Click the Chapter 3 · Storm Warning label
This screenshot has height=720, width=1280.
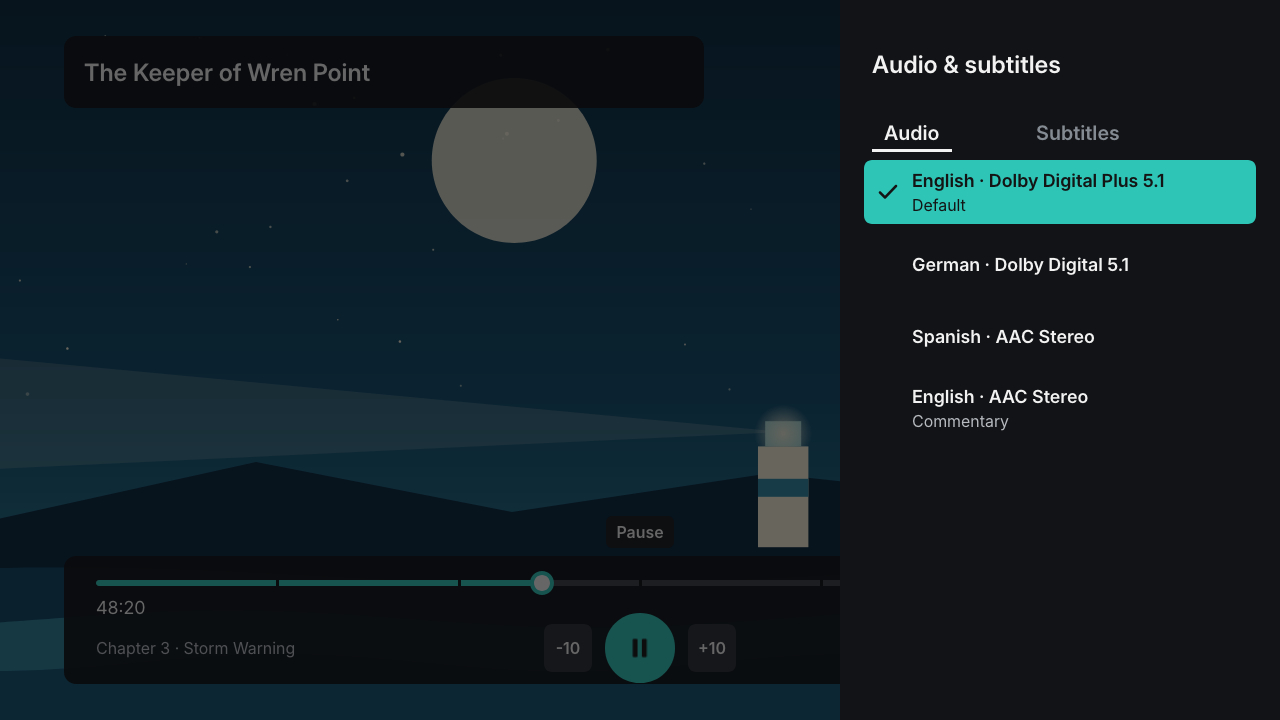195,648
